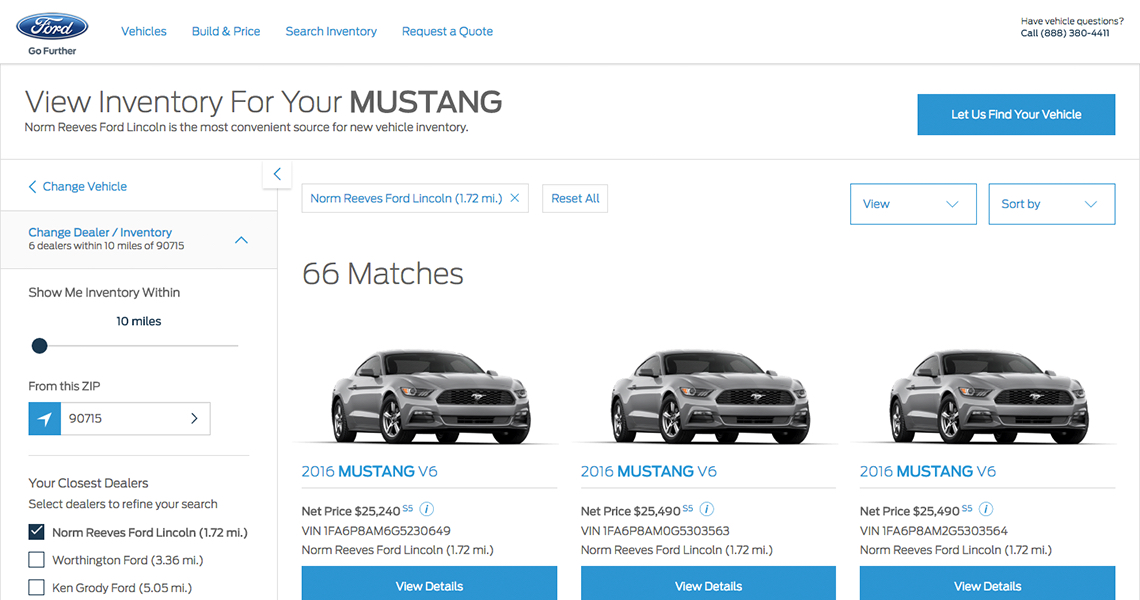
Task: Check the Worthington Ford dealer box
Action: 37,560
